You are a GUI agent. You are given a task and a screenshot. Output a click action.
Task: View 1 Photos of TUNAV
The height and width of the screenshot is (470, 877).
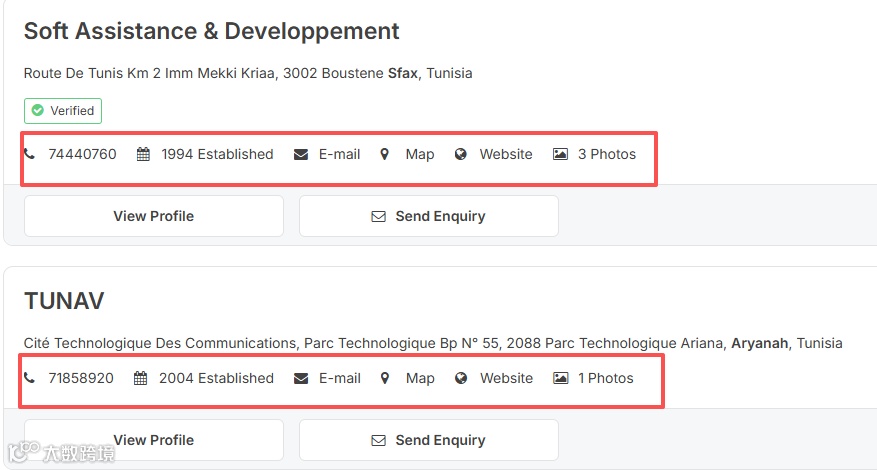click(x=606, y=378)
